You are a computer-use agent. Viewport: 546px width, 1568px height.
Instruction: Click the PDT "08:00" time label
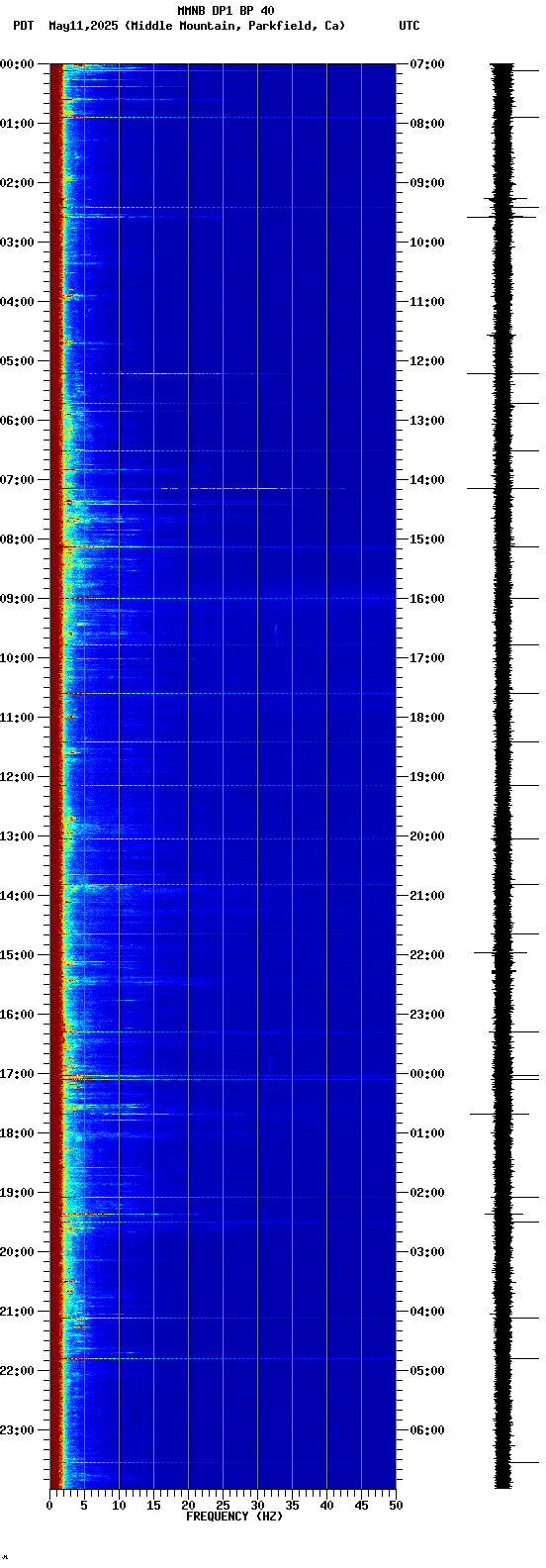17,539
